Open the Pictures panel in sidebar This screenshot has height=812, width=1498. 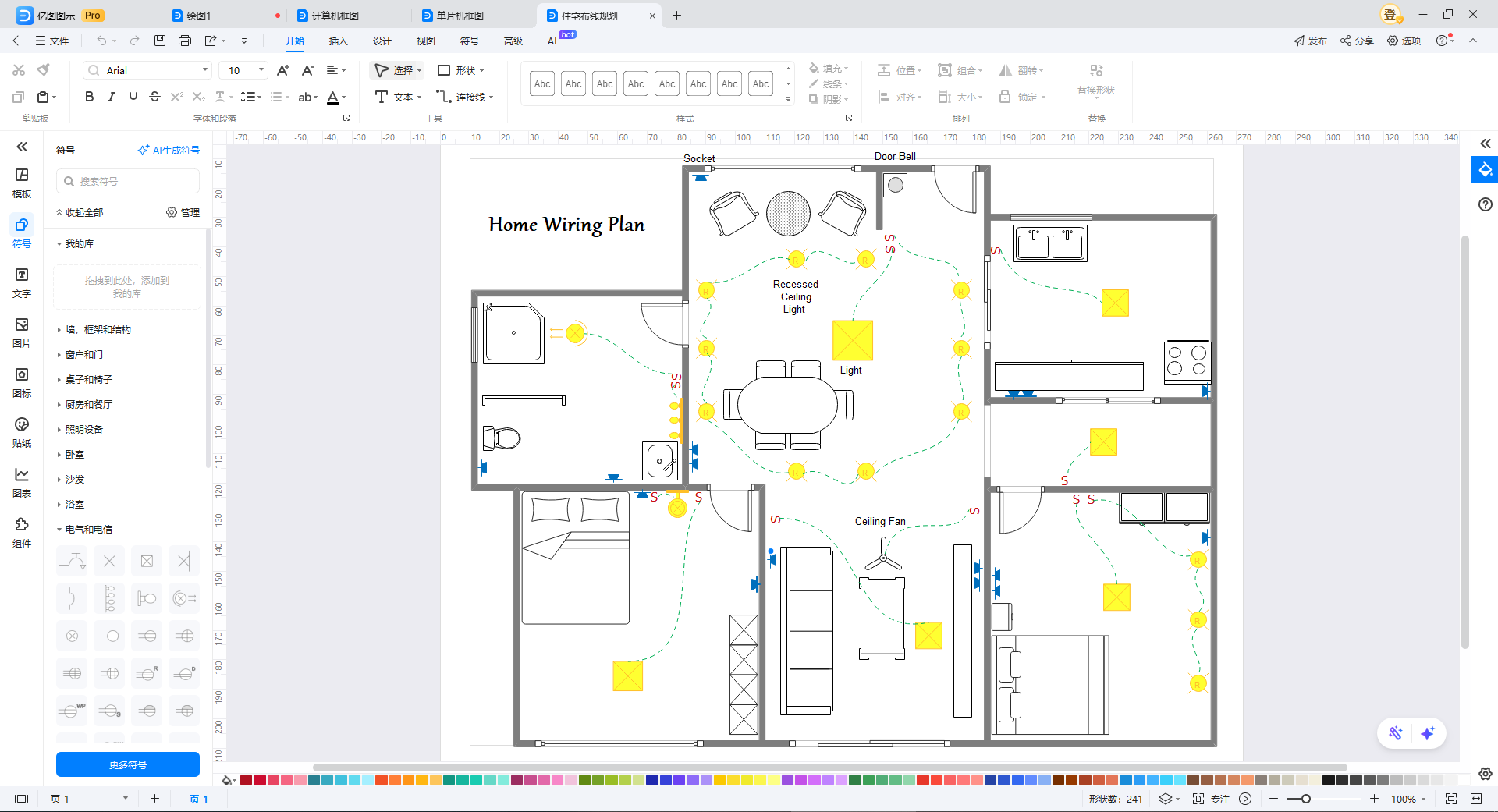tap(22, 333)
